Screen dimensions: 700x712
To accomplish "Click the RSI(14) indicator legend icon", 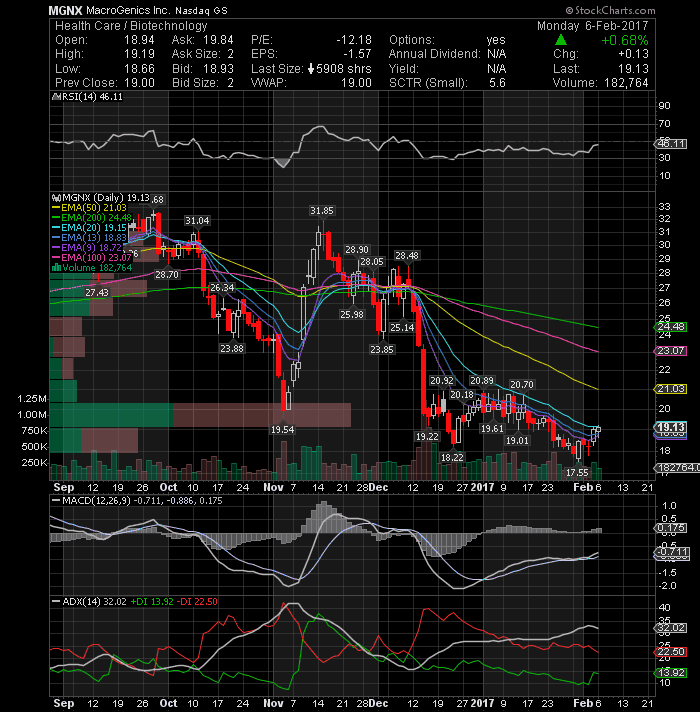I will click(x=56, y=97).
